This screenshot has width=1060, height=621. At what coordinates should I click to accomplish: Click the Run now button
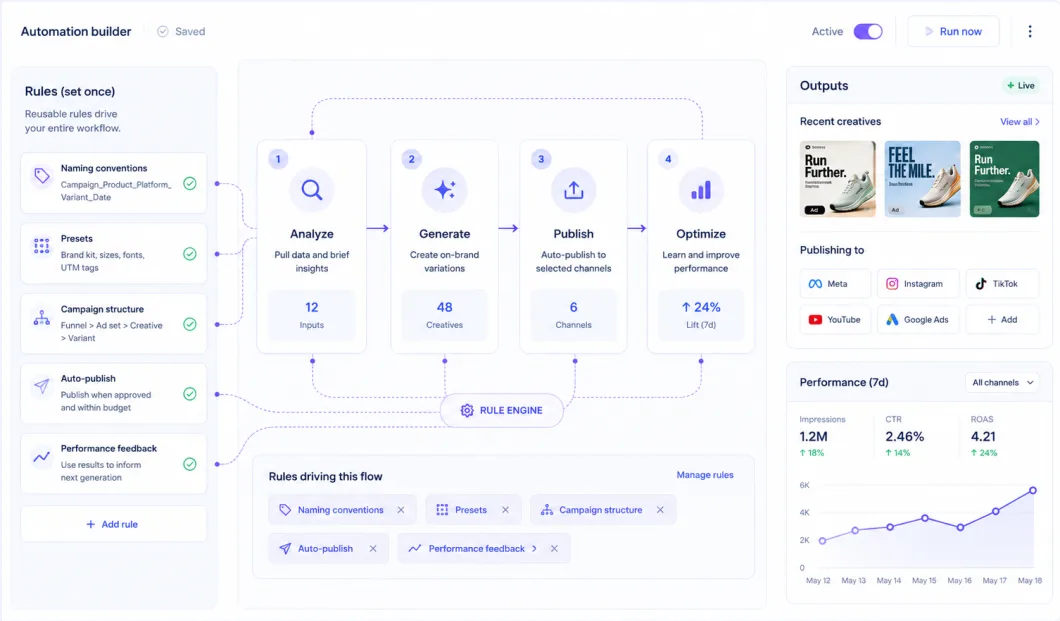pos(953,31)
